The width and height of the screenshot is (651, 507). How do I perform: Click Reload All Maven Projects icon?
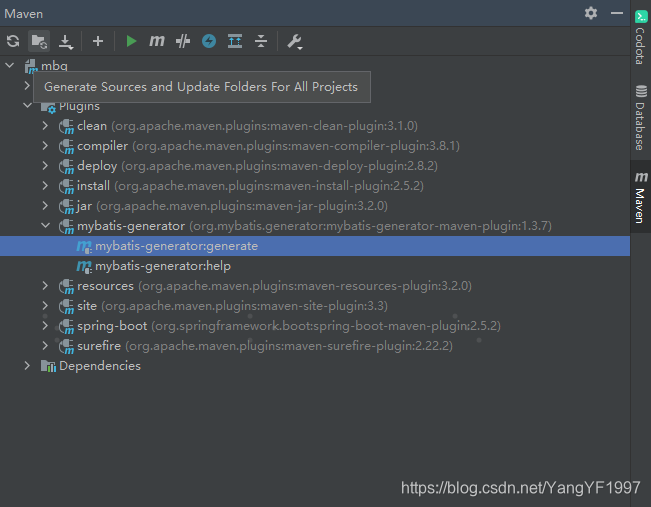tap(13, 41)
